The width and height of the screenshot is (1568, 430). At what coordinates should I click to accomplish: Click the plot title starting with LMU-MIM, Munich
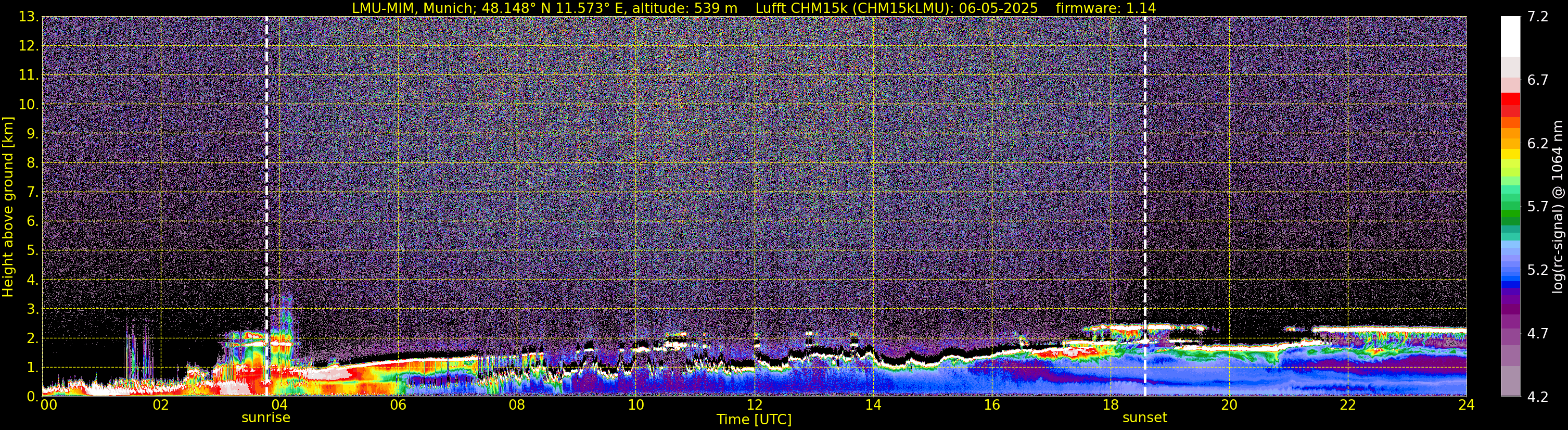click(x=754, y=8)
